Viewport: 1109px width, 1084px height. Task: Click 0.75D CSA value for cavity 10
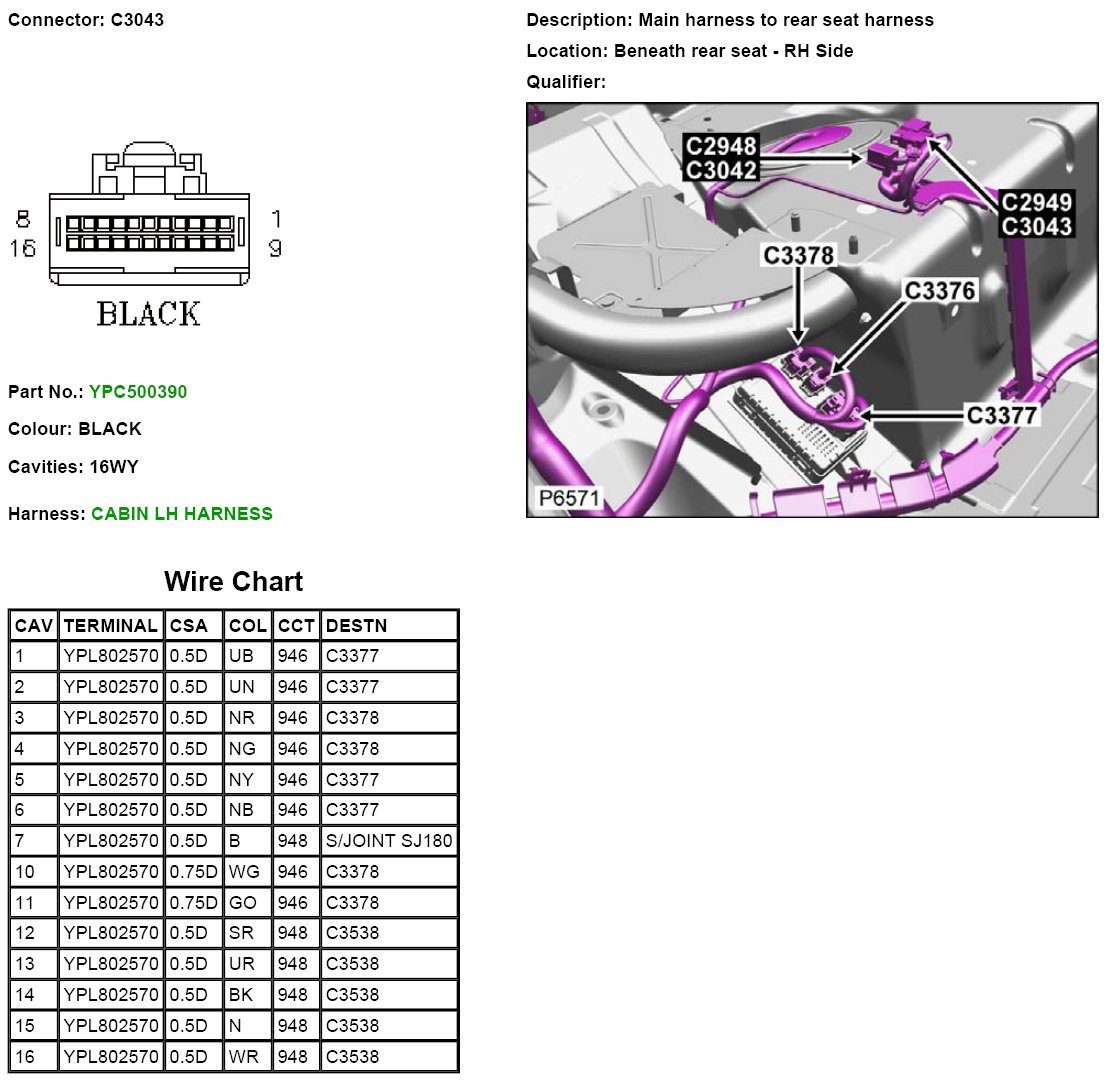(x=193, y=872)
